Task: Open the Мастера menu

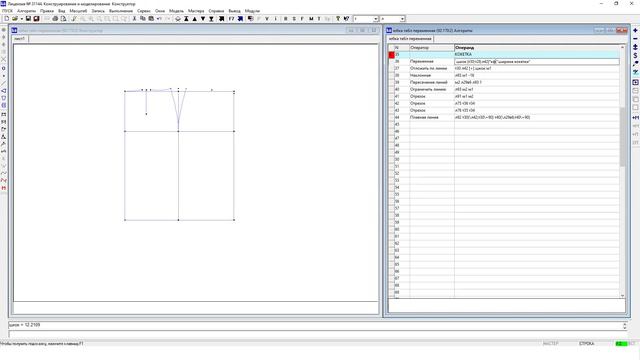Action: (x=196, y=11)
